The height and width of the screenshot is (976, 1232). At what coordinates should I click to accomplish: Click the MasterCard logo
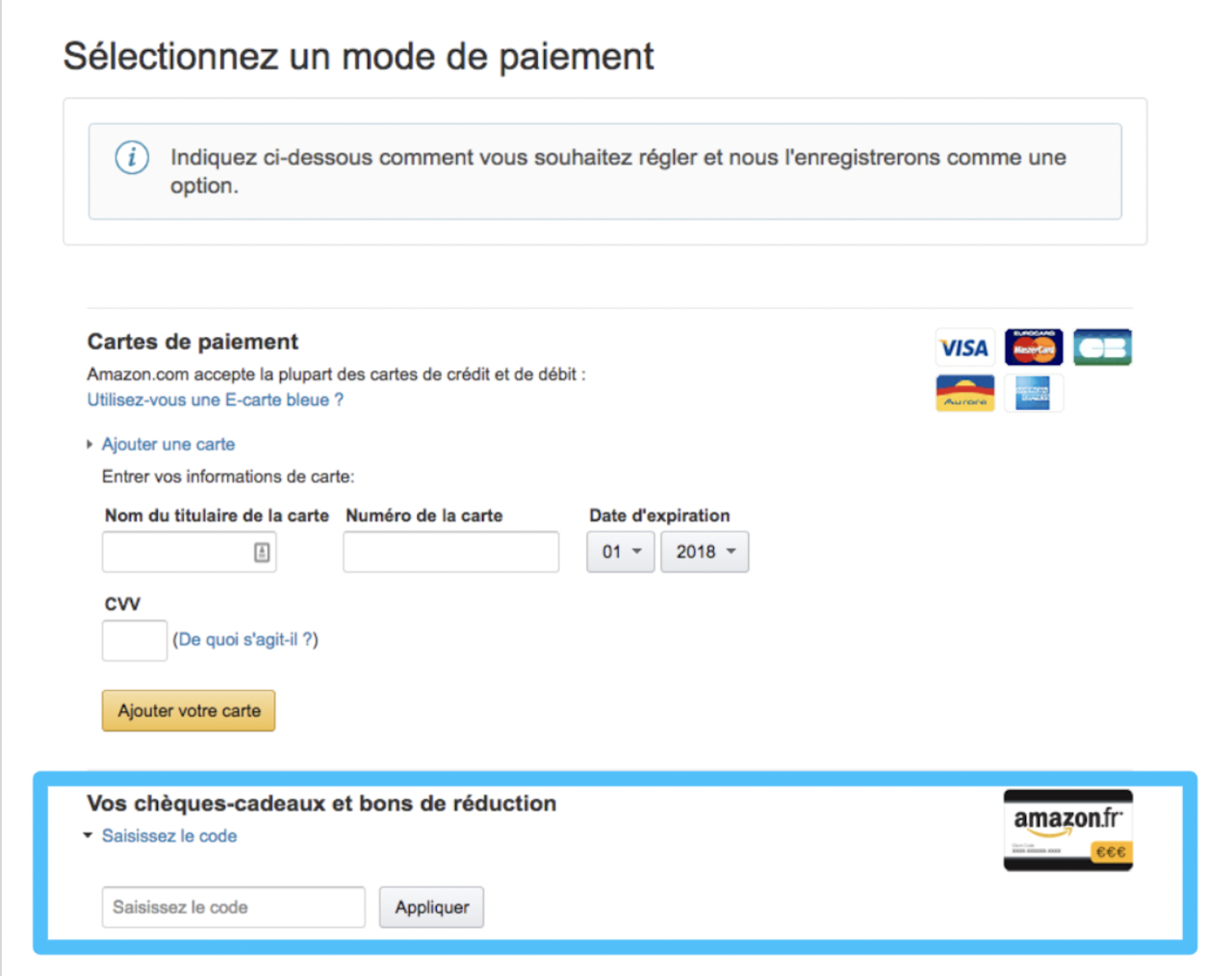tap(1033, 347)
